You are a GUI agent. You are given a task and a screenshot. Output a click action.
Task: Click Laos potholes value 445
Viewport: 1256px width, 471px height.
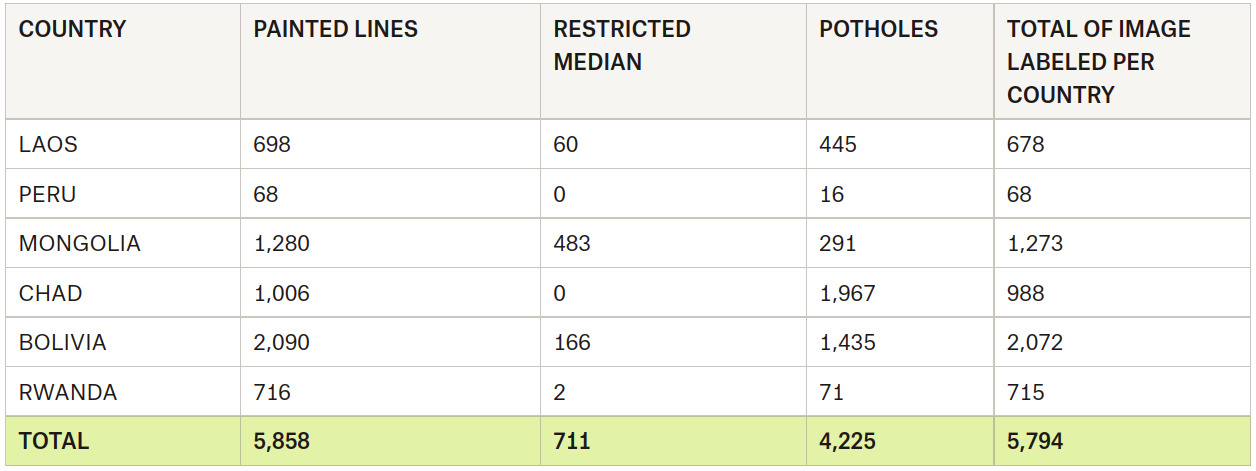(x=838, y=144)
